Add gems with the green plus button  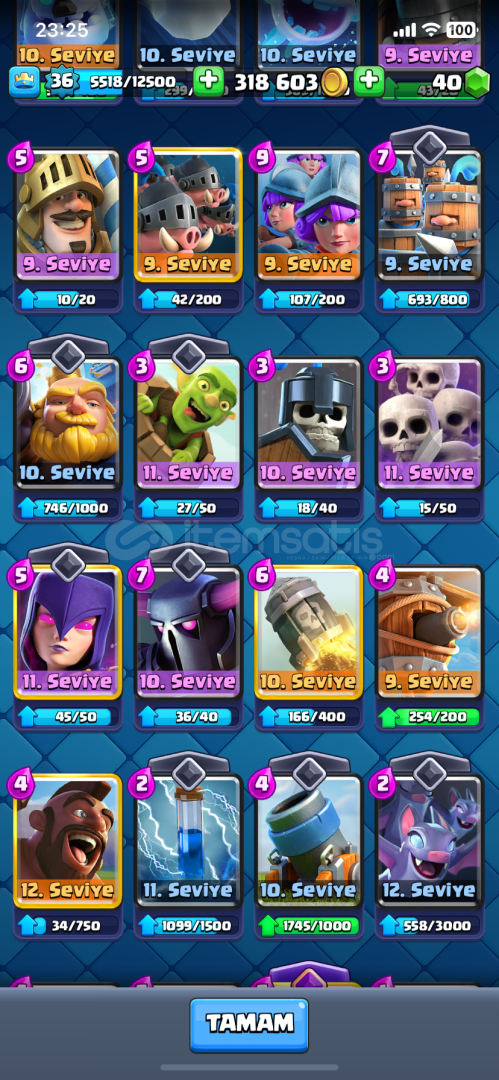click(x=369, y=82)
